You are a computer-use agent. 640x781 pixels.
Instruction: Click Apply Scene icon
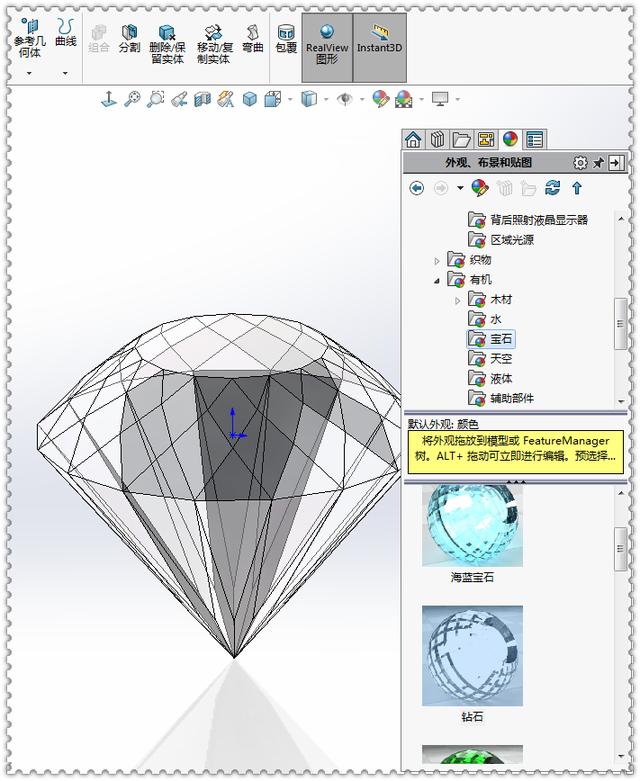(x=404, y=99)
